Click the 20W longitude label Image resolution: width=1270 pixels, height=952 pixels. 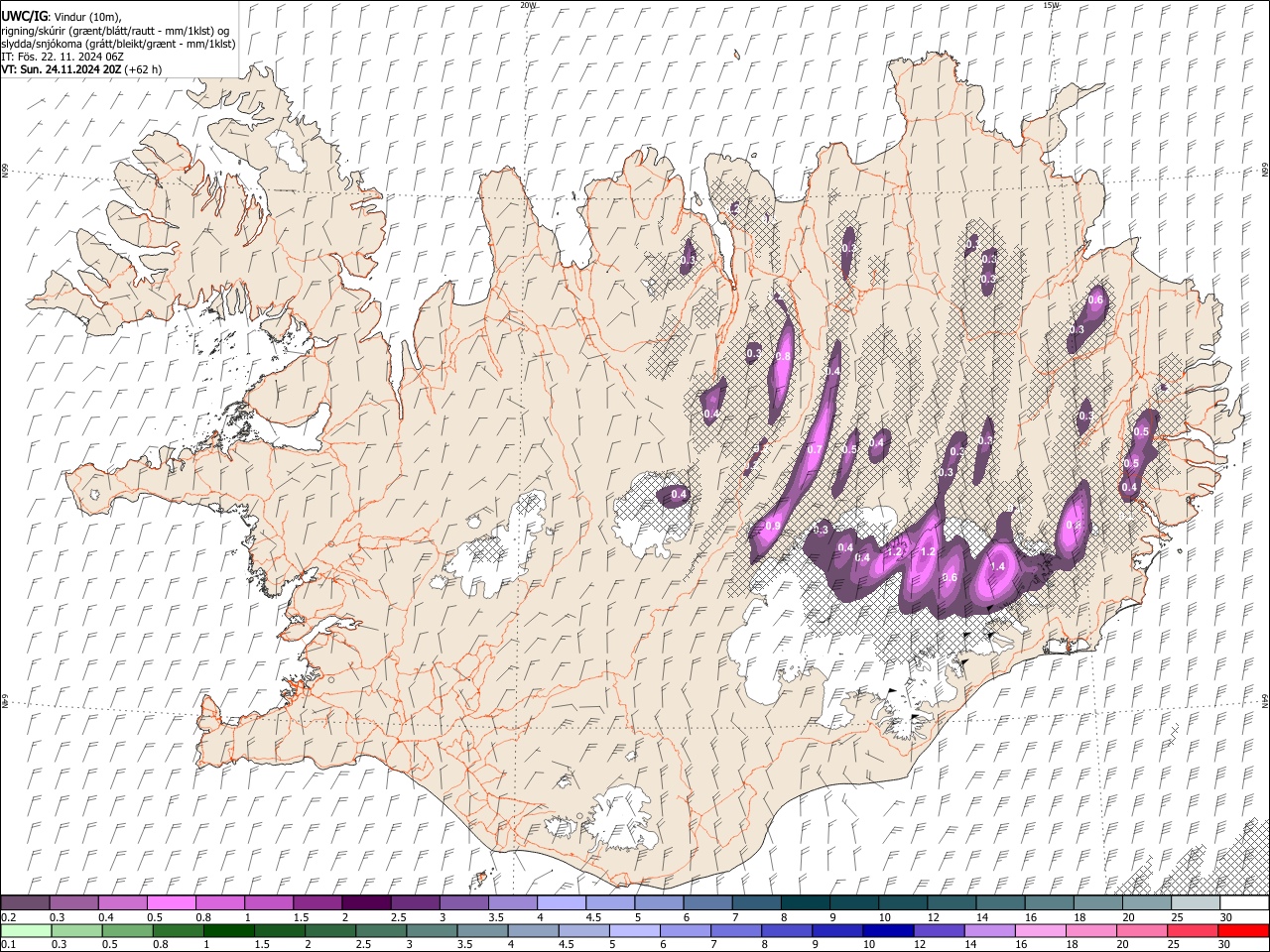click(x=528, y=5)
